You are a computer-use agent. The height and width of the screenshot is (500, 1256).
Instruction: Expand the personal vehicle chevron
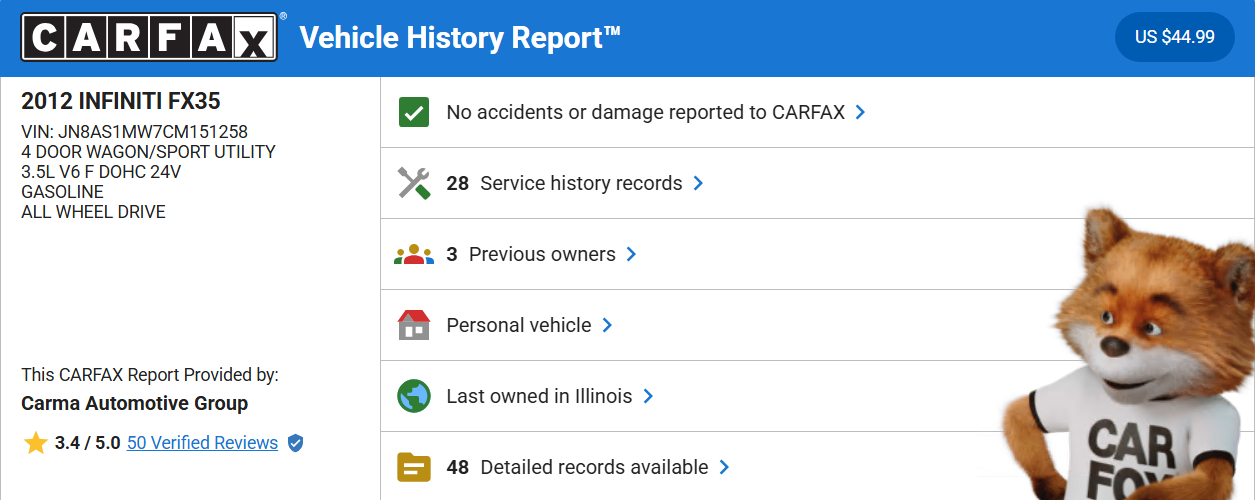(x=607, y=325)
